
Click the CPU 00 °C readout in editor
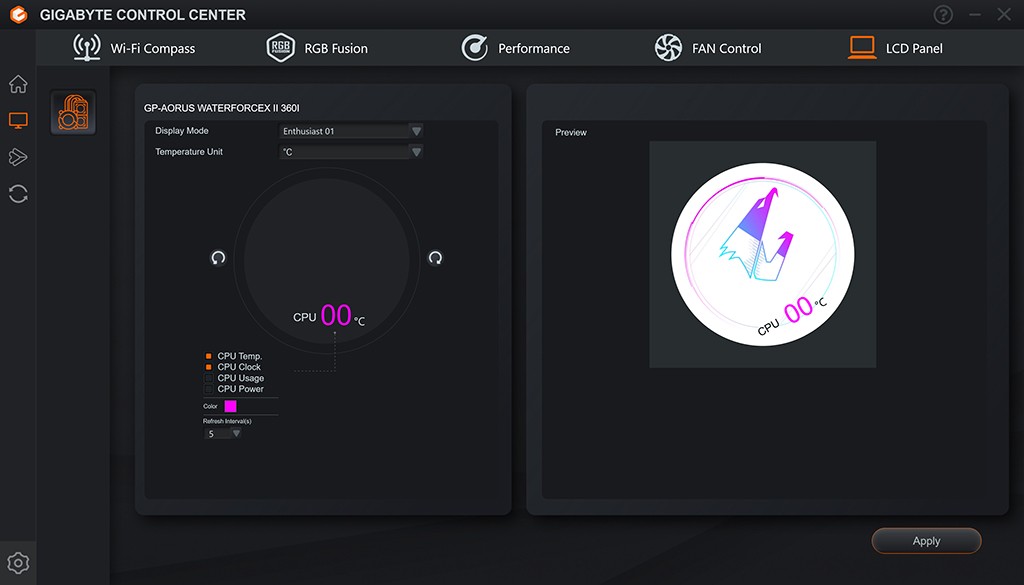click(x=329, y=316)
